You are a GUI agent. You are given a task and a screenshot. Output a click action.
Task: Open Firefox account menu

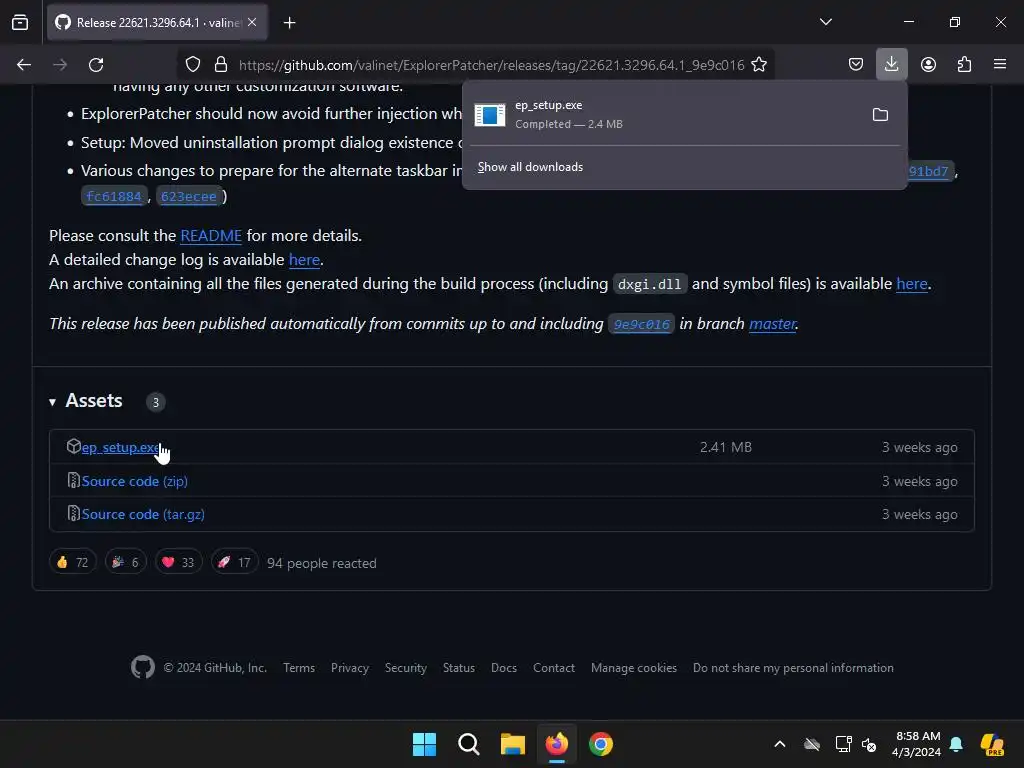(x=928, y=64)
